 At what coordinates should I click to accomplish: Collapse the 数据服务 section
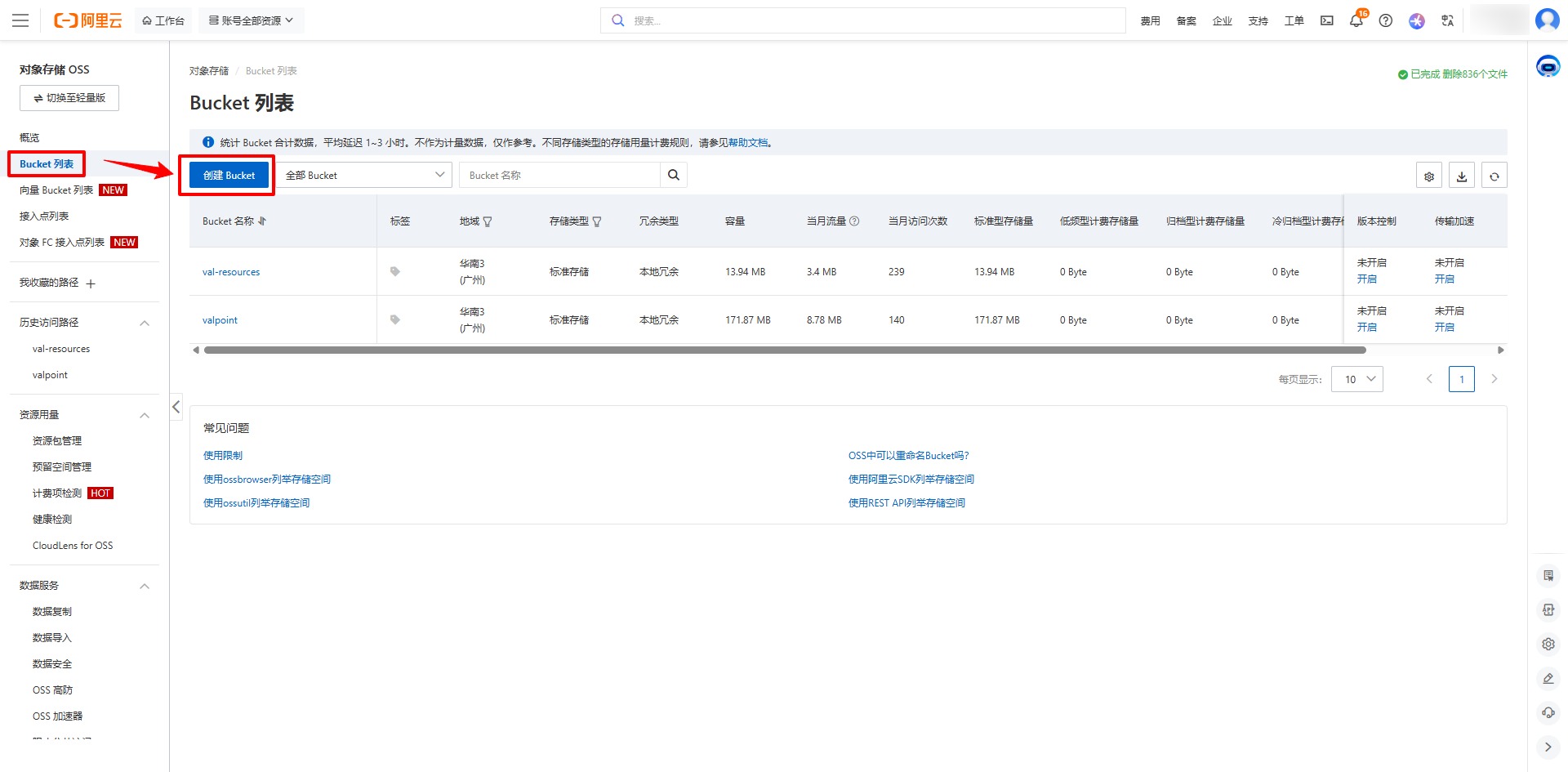tap(145, 587)
